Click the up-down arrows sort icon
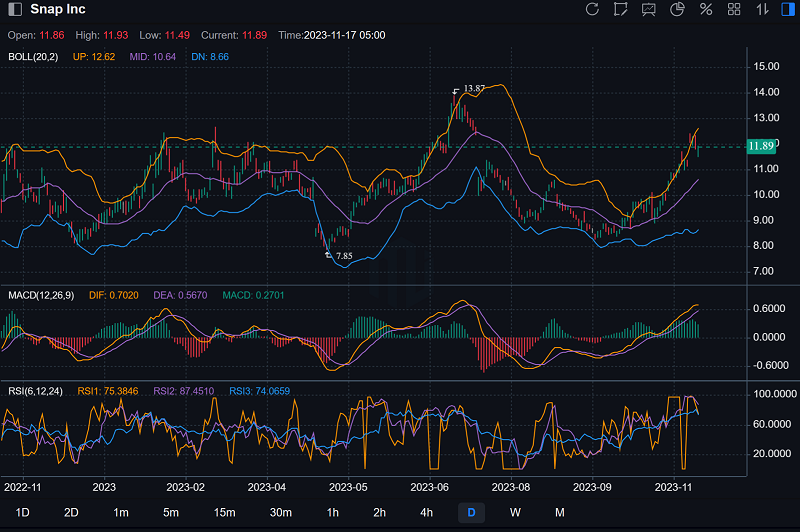Image resolution: width=800 pixels, height=532 pixels. tap(762, 10)
